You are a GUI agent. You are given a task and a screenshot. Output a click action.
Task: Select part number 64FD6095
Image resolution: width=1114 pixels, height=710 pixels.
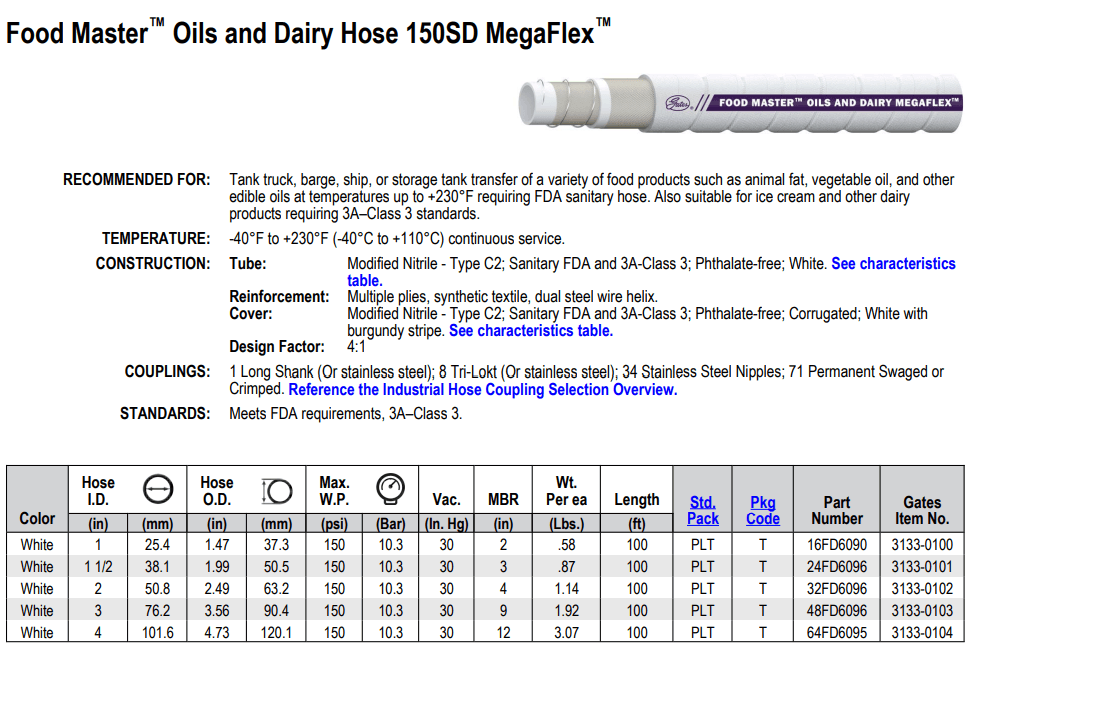[836, 633]
